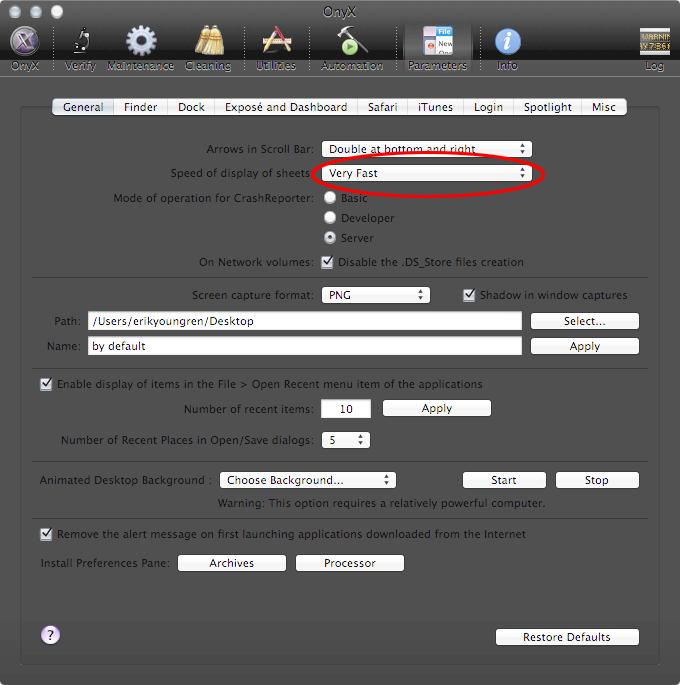Open the Exposé and Dashboard tab

tap(286, 107)
